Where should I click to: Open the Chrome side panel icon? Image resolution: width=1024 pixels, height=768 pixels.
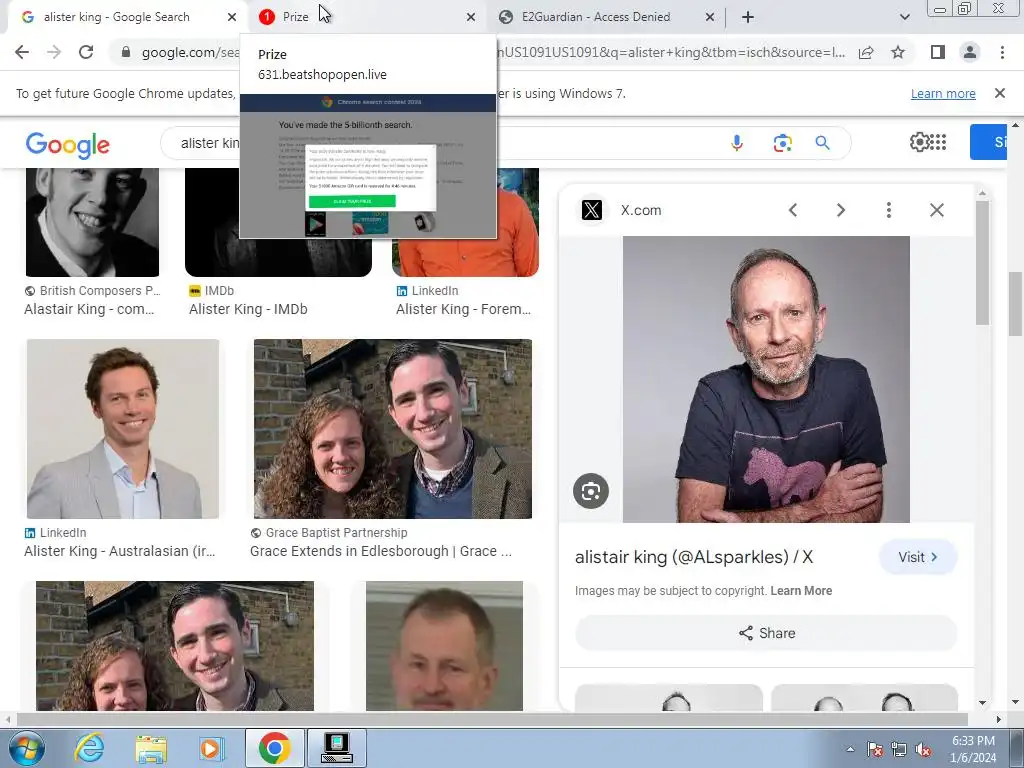tap(938, 52)
